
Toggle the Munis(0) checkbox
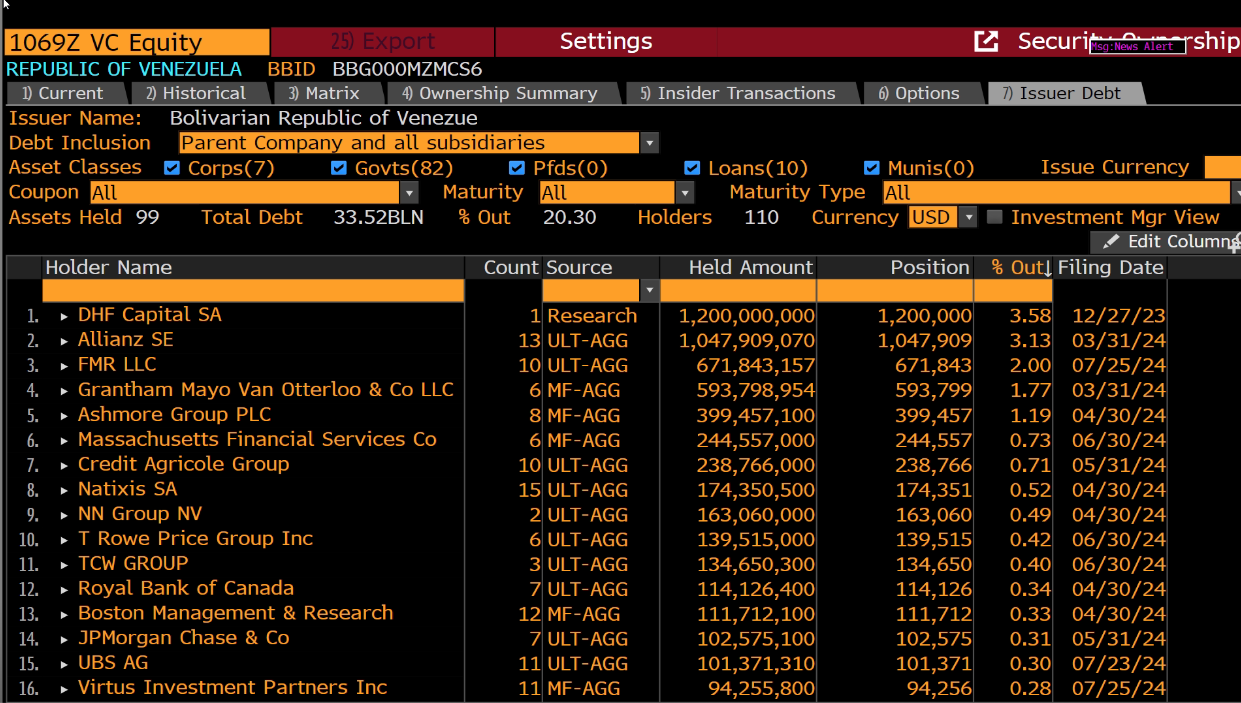(x=872, y=168)
